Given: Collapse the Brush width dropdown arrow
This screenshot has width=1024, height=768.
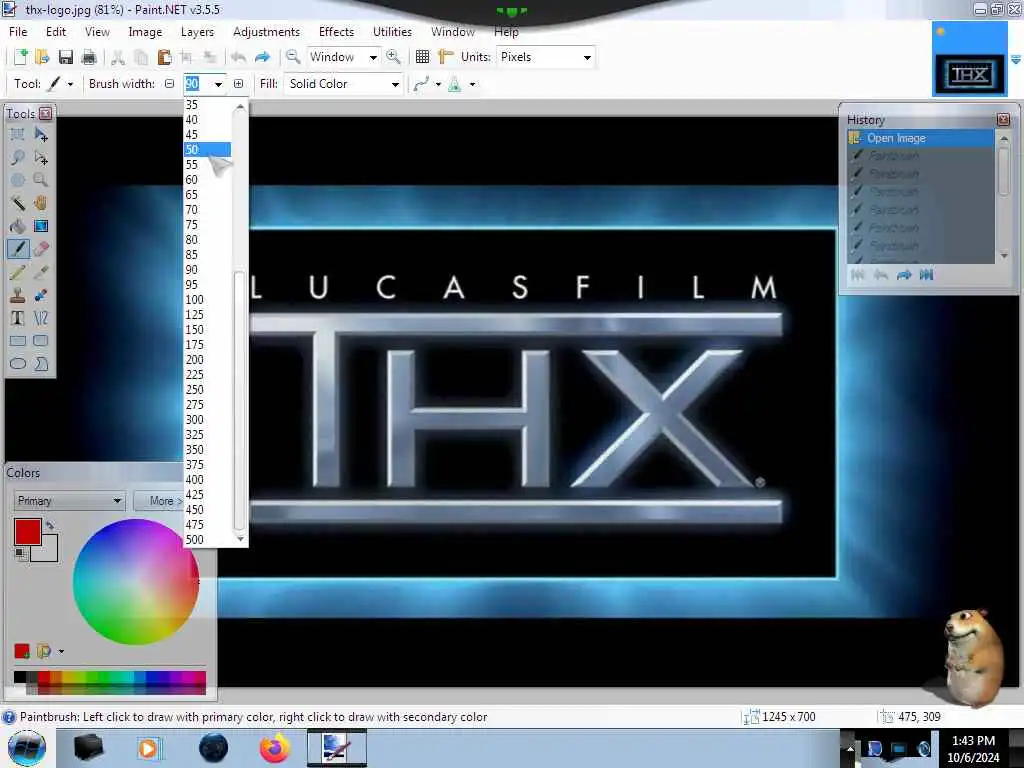Looking at the screenshot, I should [x=218, y=84].
